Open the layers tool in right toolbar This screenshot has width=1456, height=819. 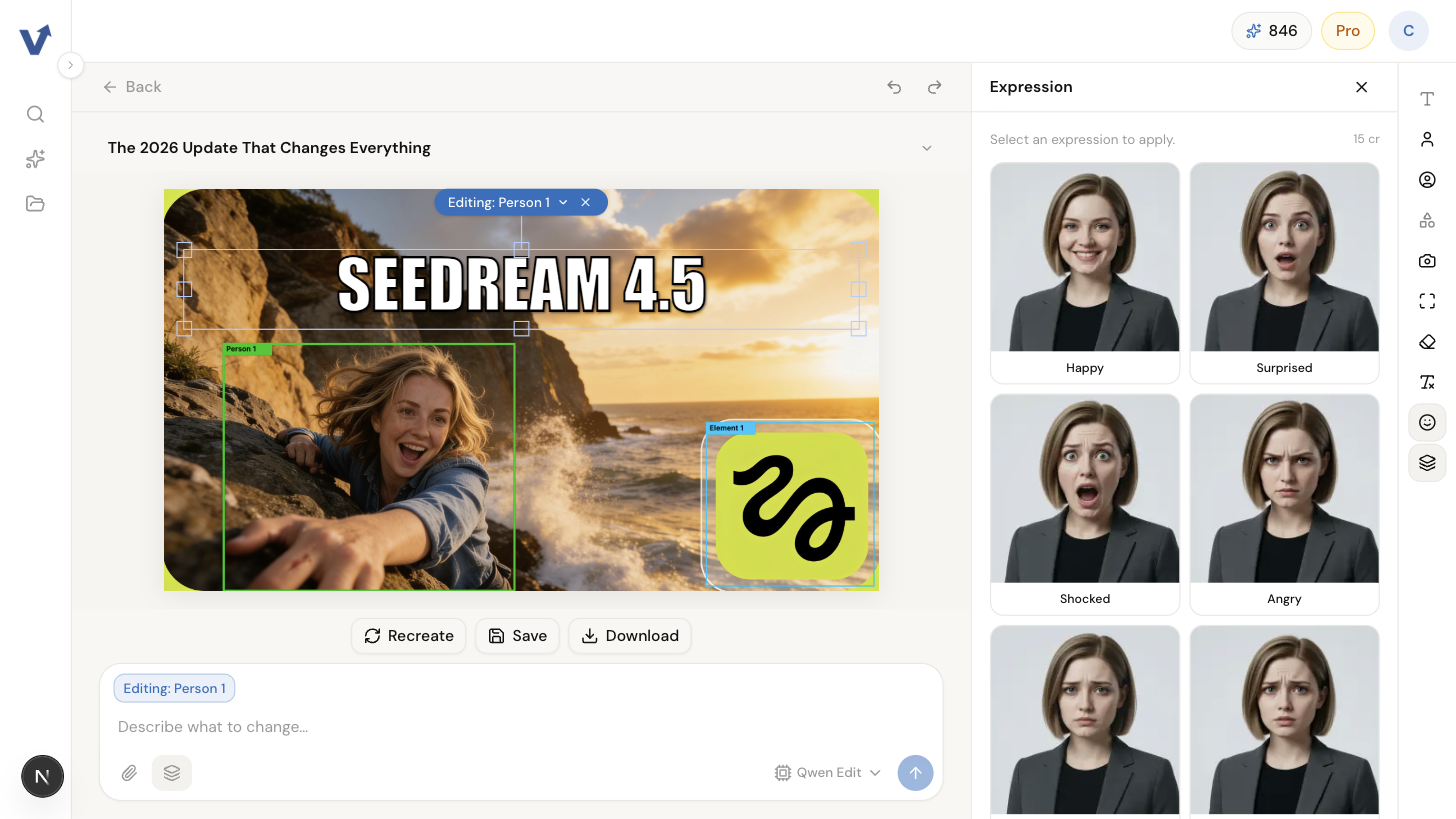(x=1427, y=463)
